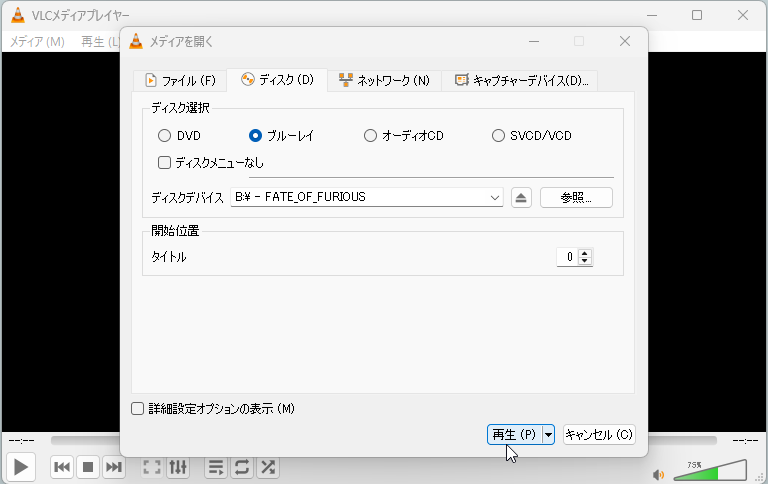Increase the タイトル value with up arrow
768x484 pixels.
click(585, 253)
